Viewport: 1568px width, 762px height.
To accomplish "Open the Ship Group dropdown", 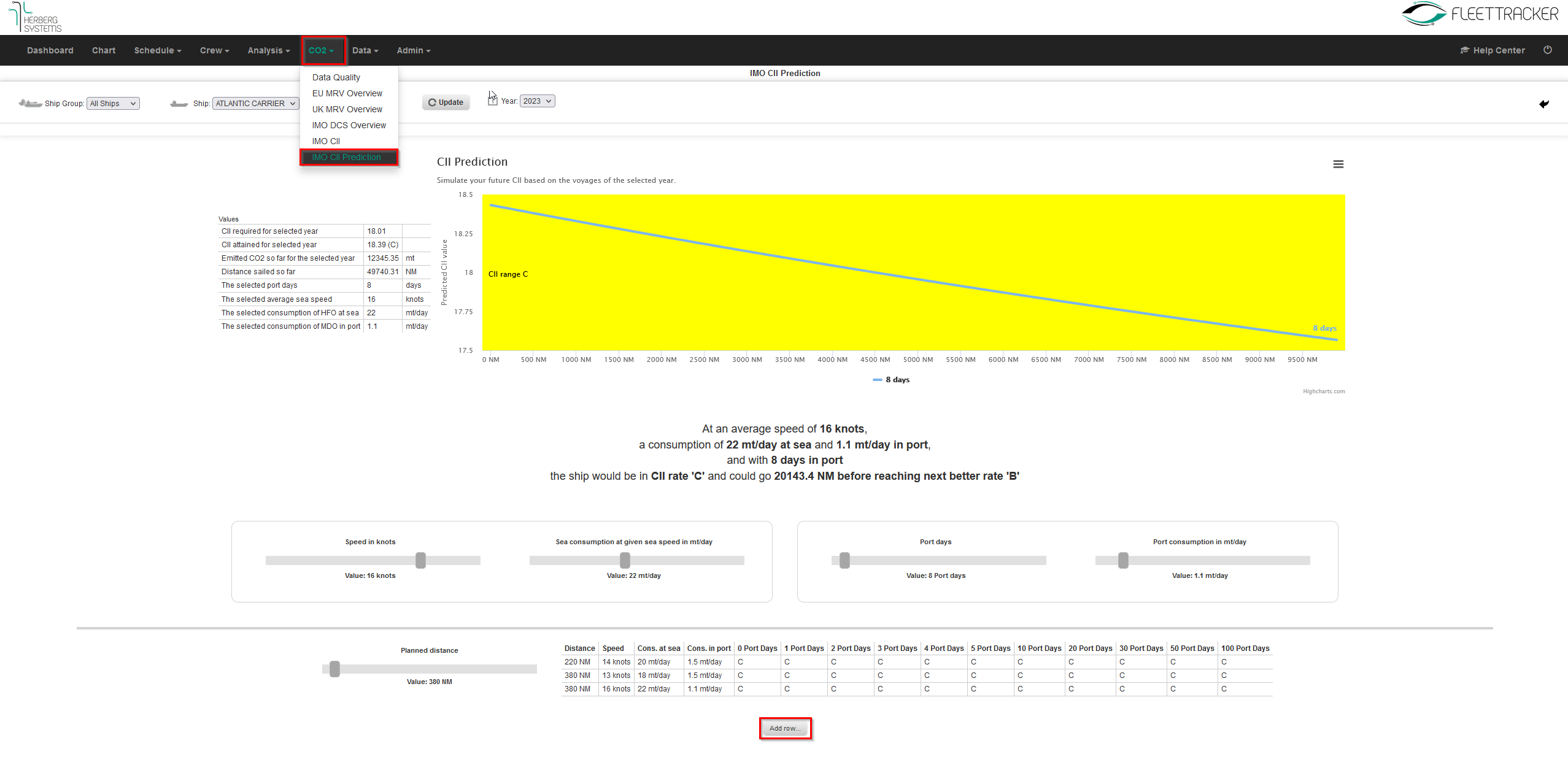I will (113, 104).
